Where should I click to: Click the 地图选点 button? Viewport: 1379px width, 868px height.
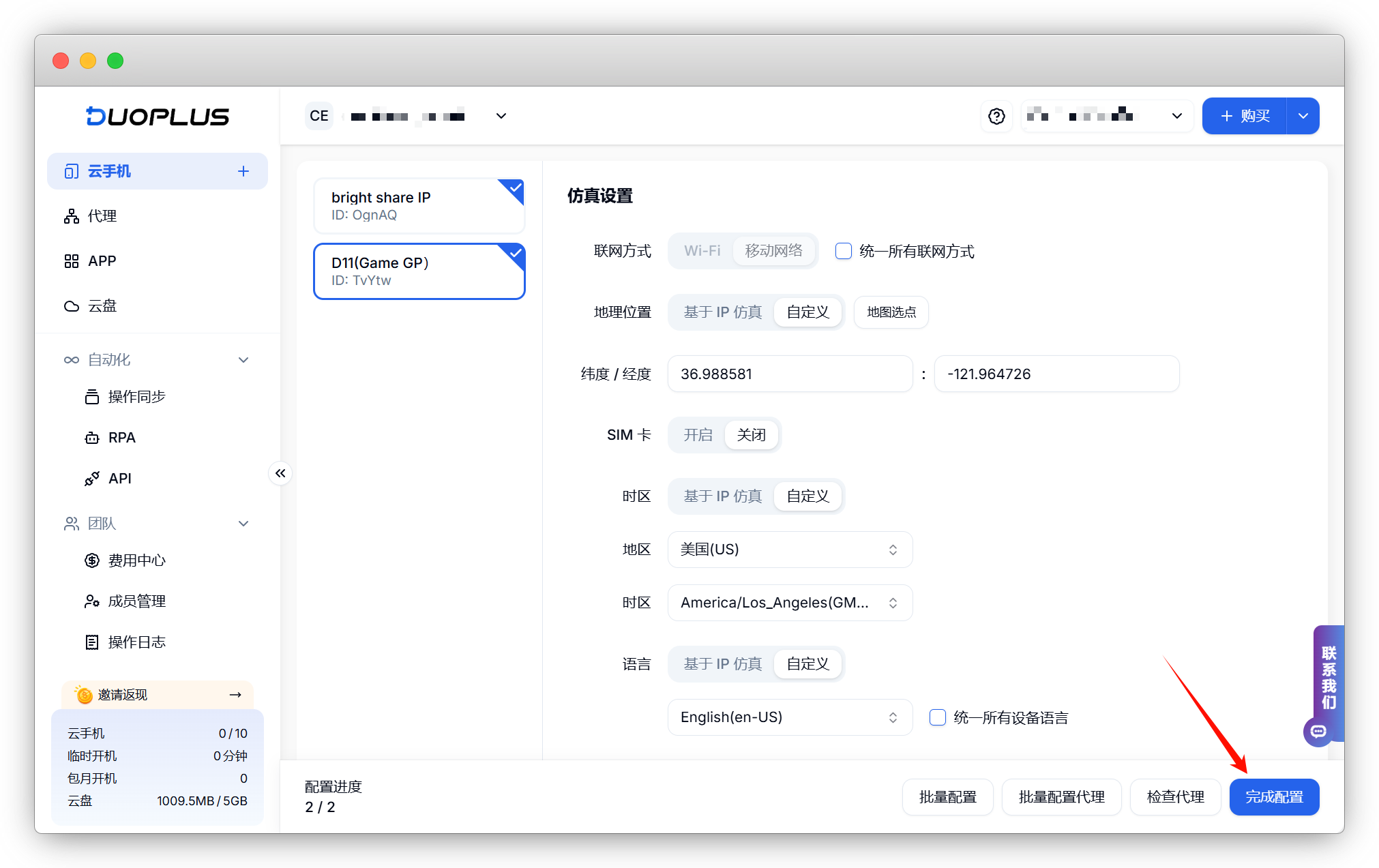[891, 312]
